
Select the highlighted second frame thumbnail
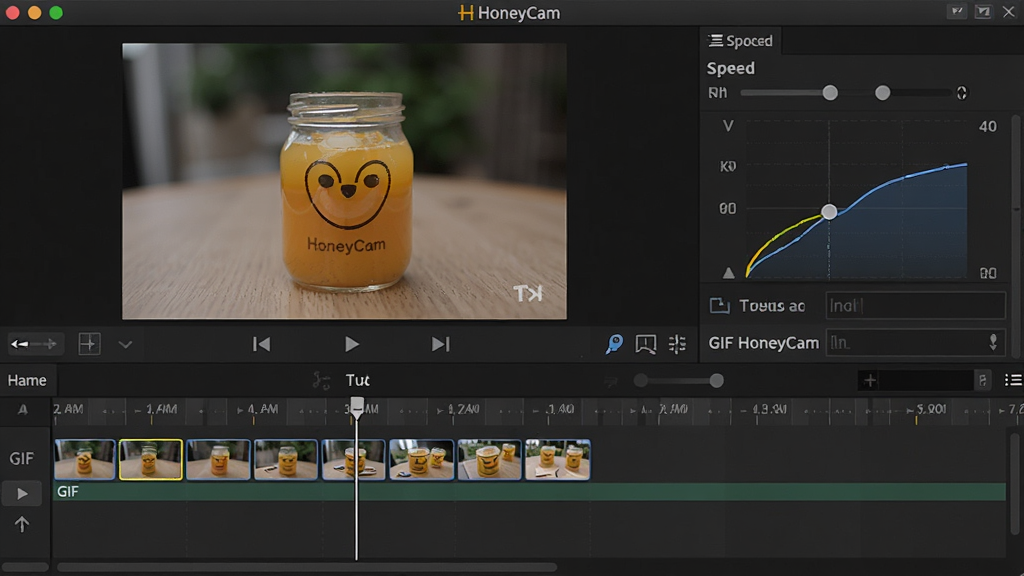(150, 460)
